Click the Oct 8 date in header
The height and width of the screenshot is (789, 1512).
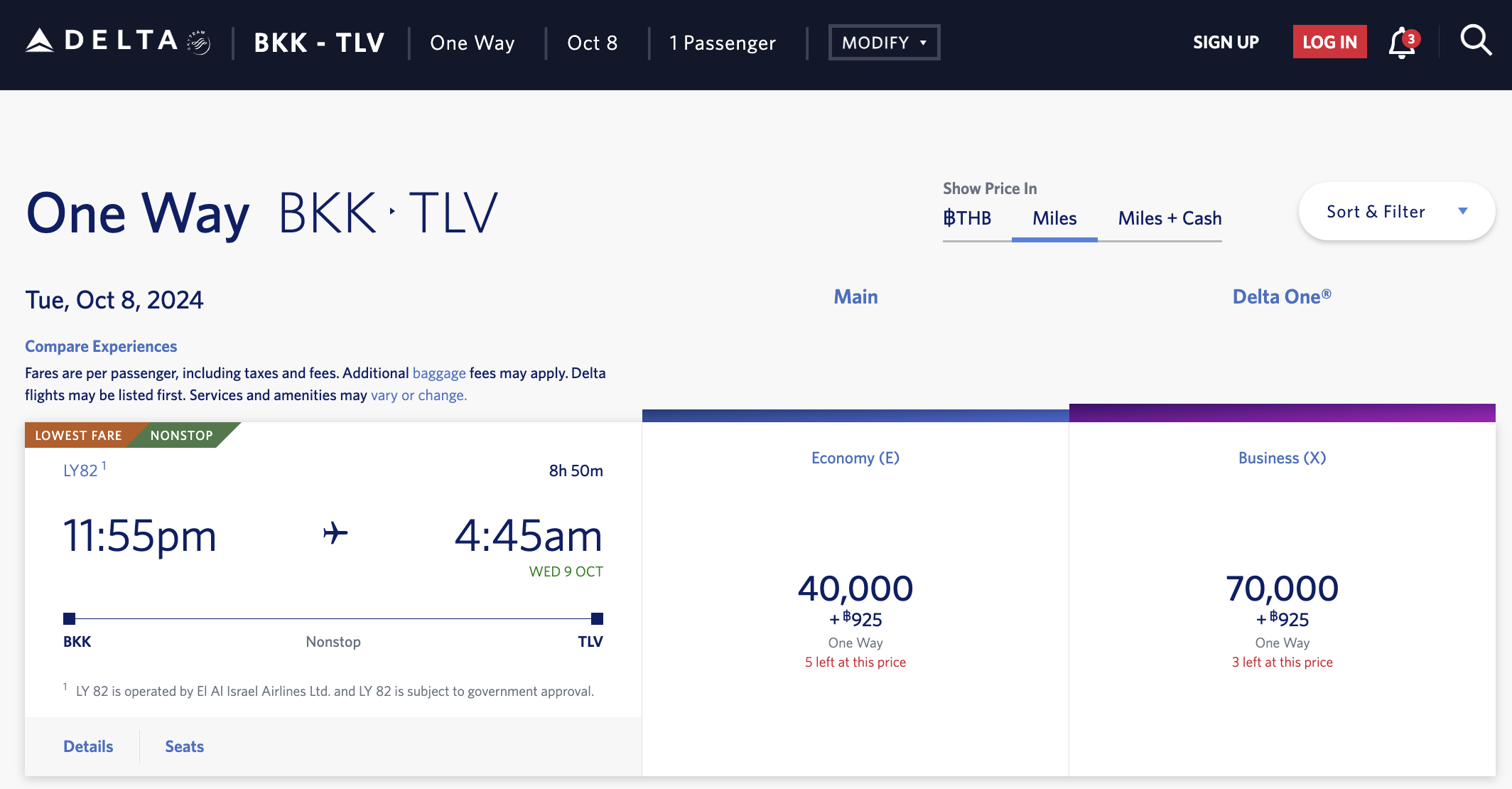tap(592, 43)
